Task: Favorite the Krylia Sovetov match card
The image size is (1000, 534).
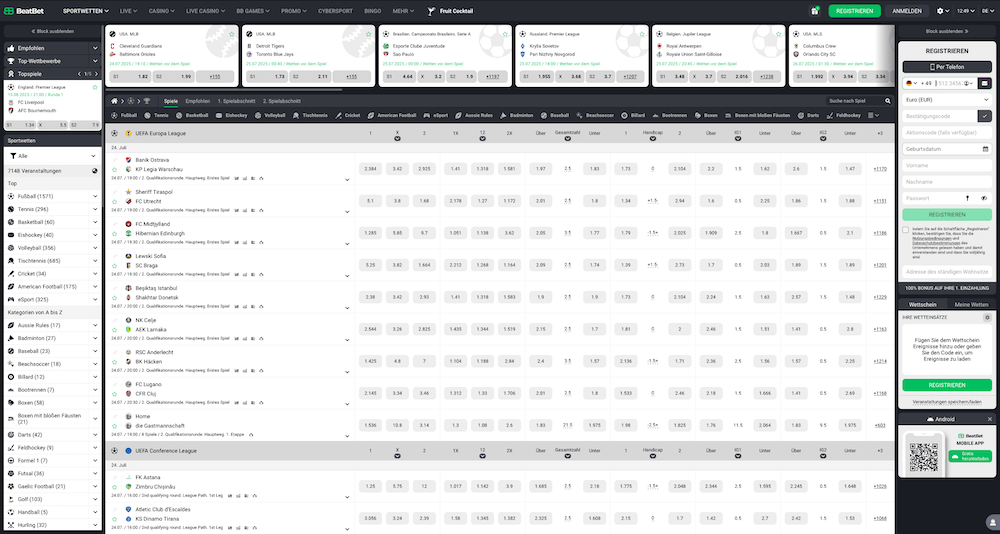Action: [x=641, y=34]
